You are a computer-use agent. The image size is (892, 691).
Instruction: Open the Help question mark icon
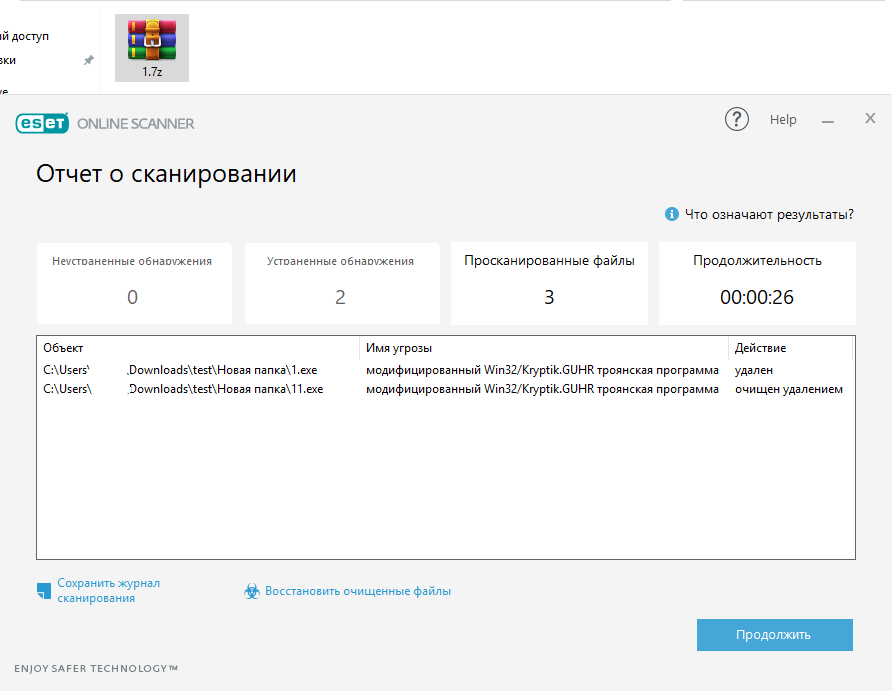coord(737,119)
